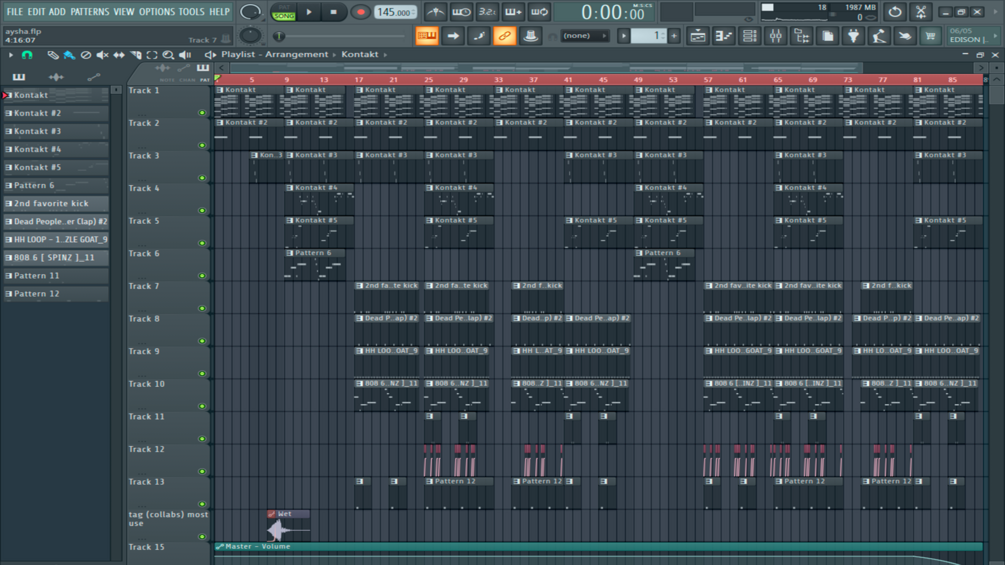Open the Piano roll view icon
The height and width of the screenshot is (565, 1005).
pos(724,36)
